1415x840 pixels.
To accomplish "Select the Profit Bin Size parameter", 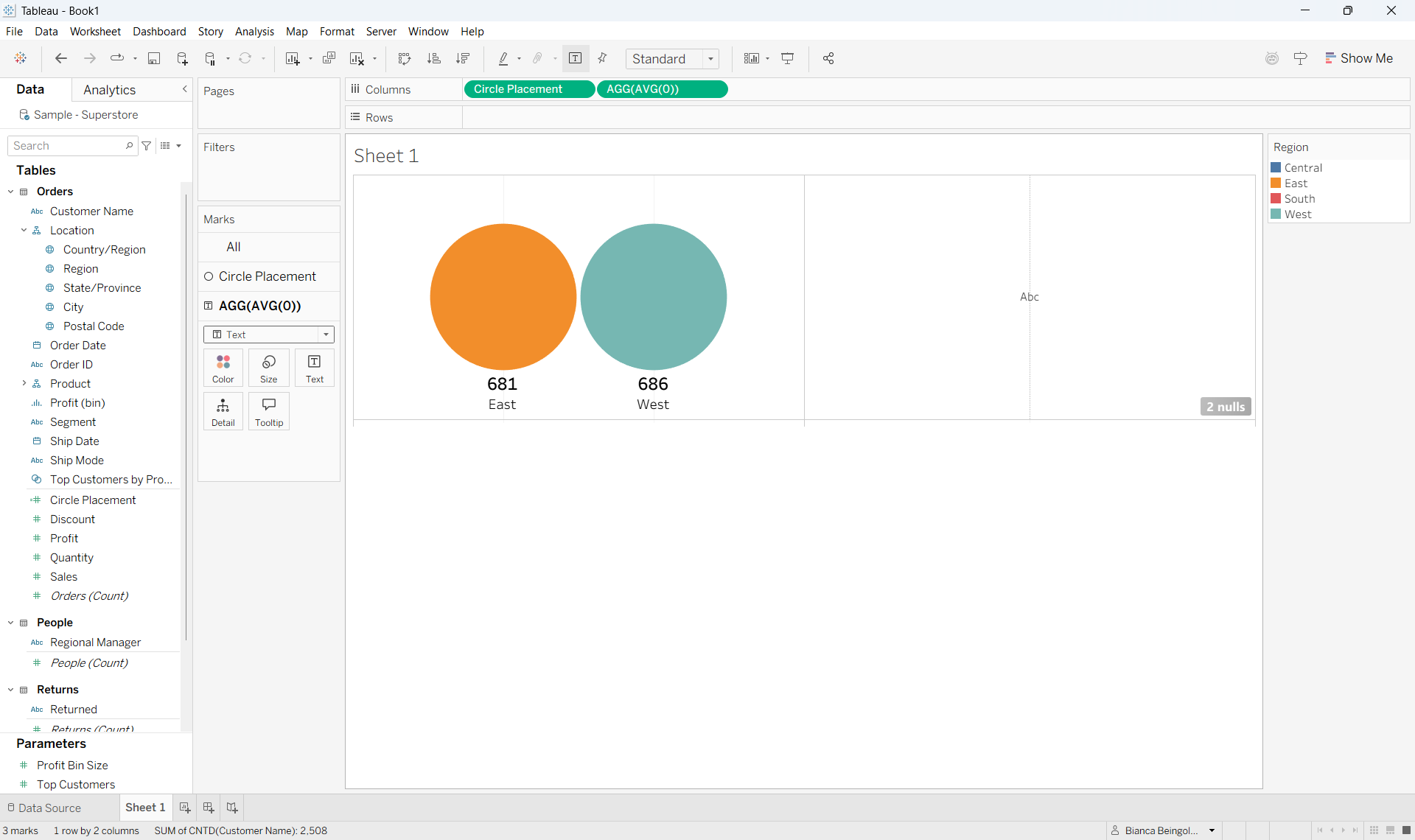I will coord(72,766).
